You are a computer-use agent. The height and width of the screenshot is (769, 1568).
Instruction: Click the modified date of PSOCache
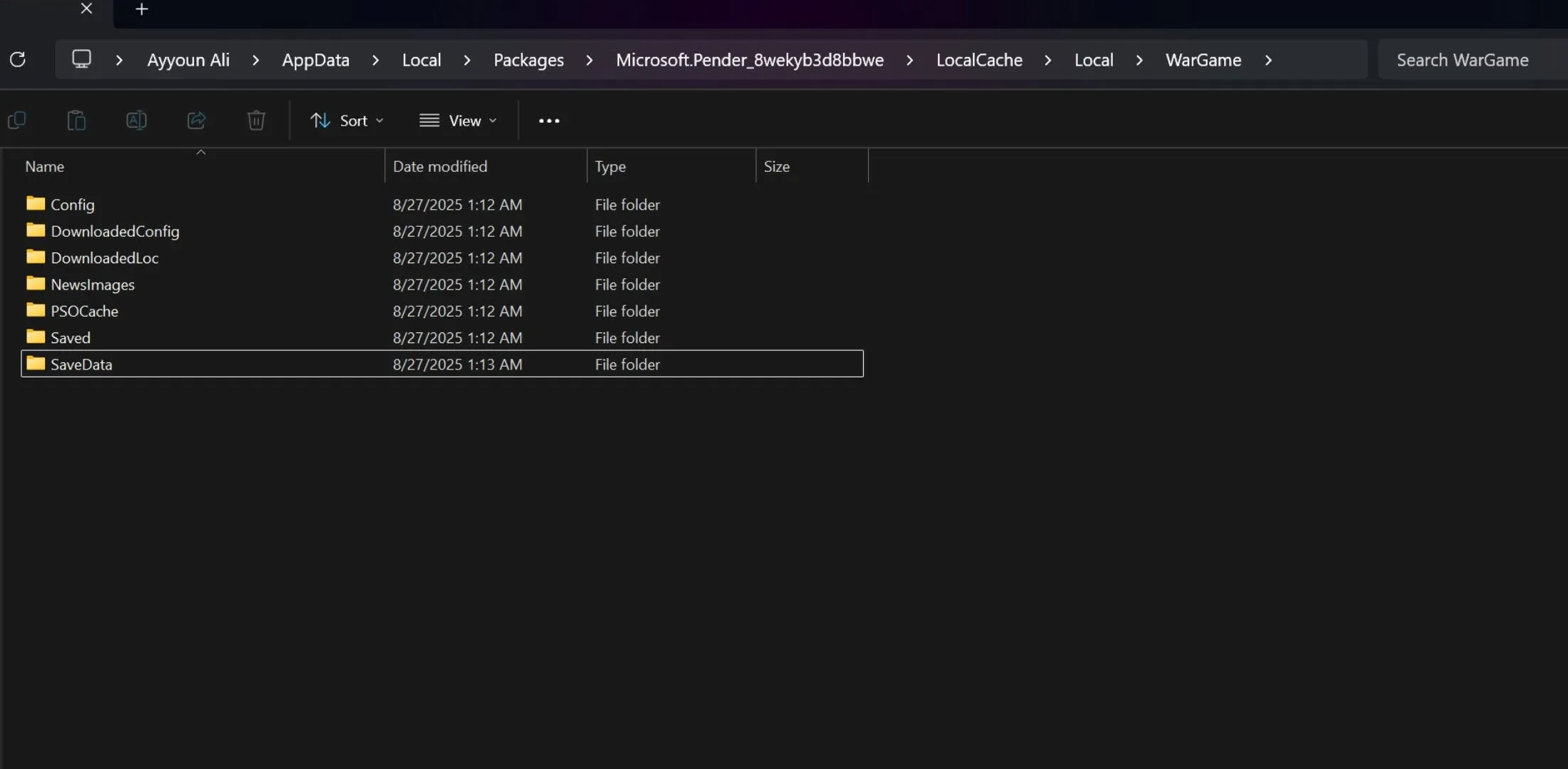point(457,311)
